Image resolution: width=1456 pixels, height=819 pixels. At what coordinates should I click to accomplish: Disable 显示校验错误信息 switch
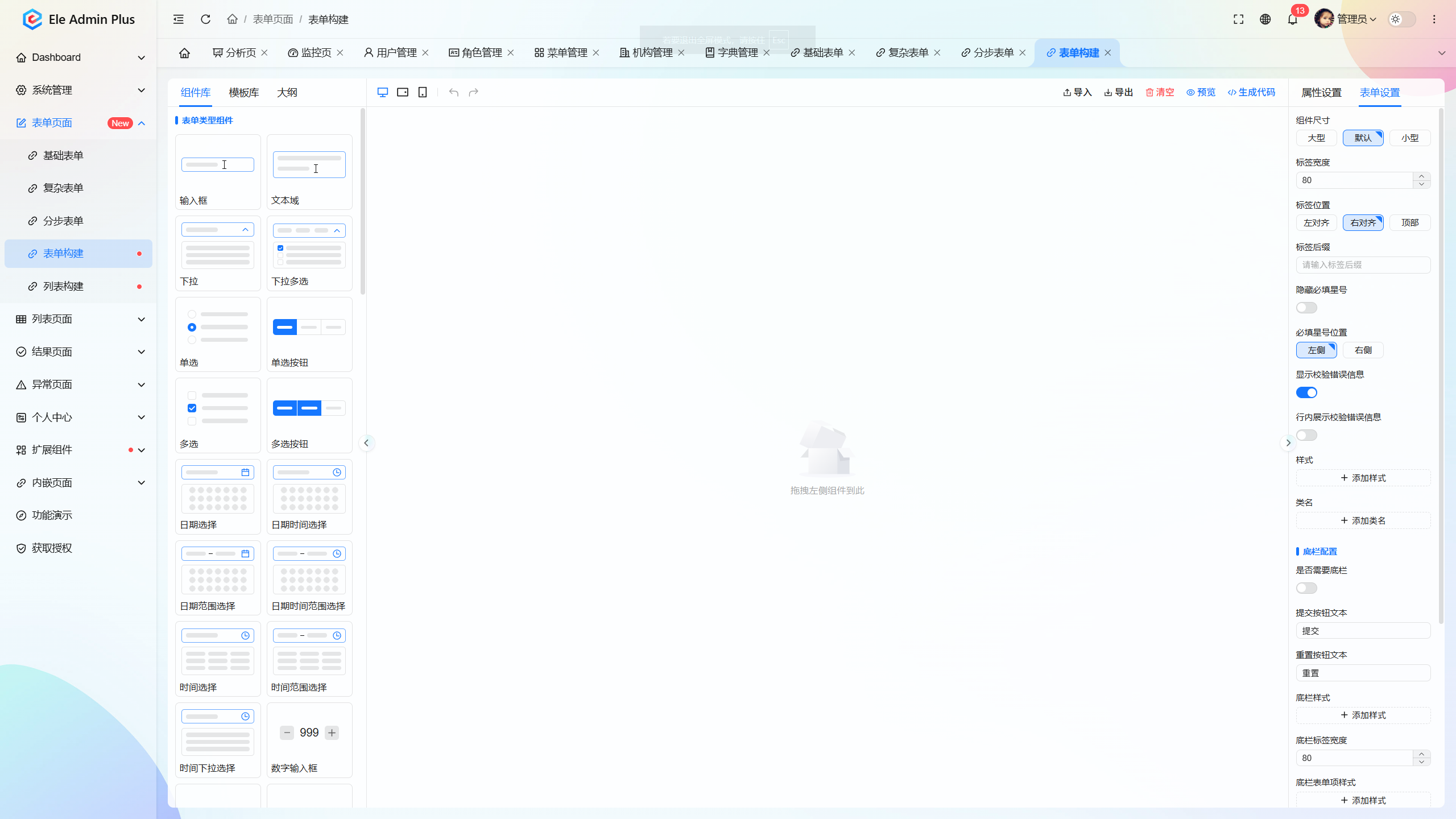(x=1306, y=392)
